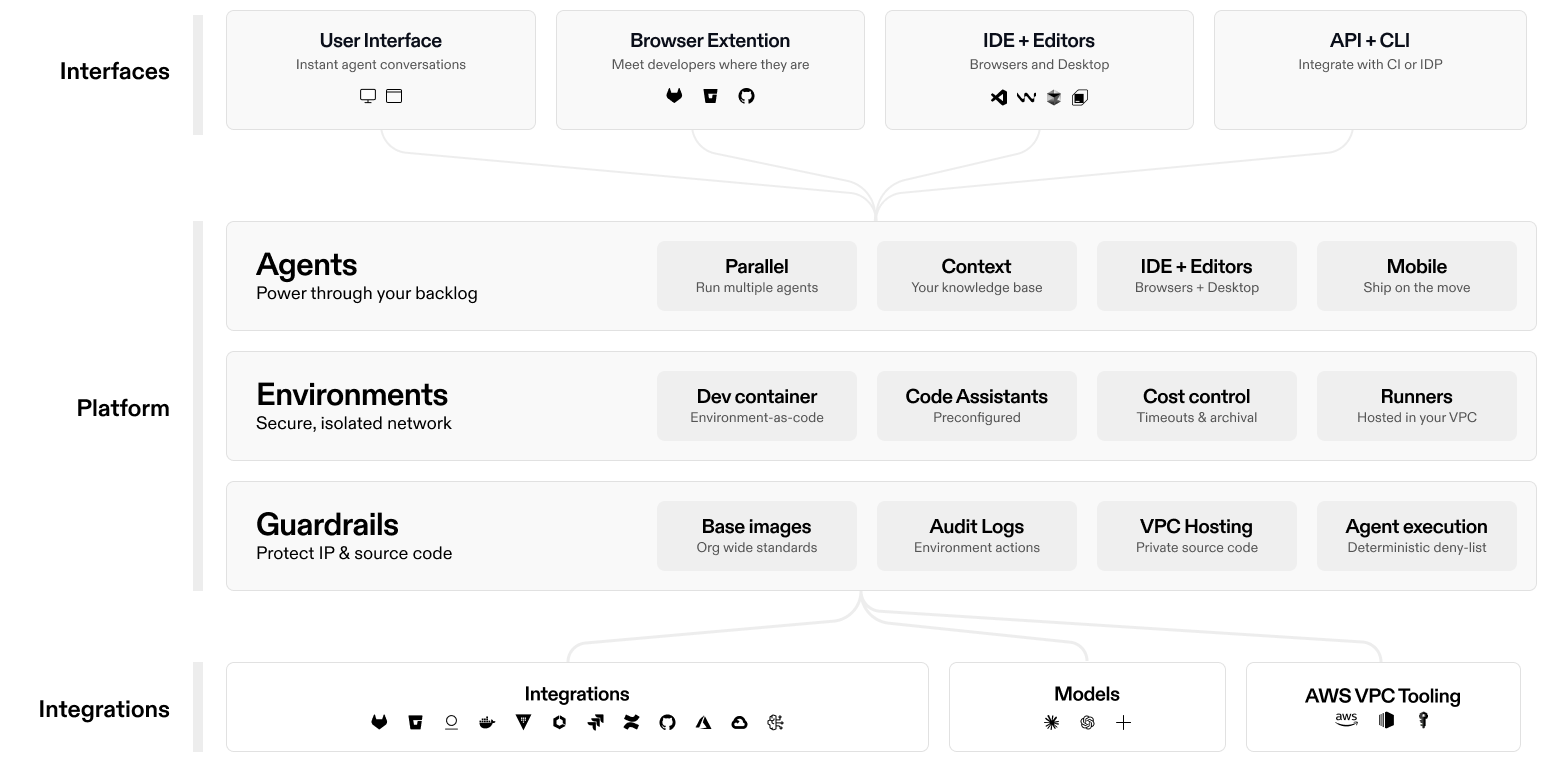This screenshot has height=762, width=1547.
Task: Open the Parallel agents tile
Action: point(756,276)
